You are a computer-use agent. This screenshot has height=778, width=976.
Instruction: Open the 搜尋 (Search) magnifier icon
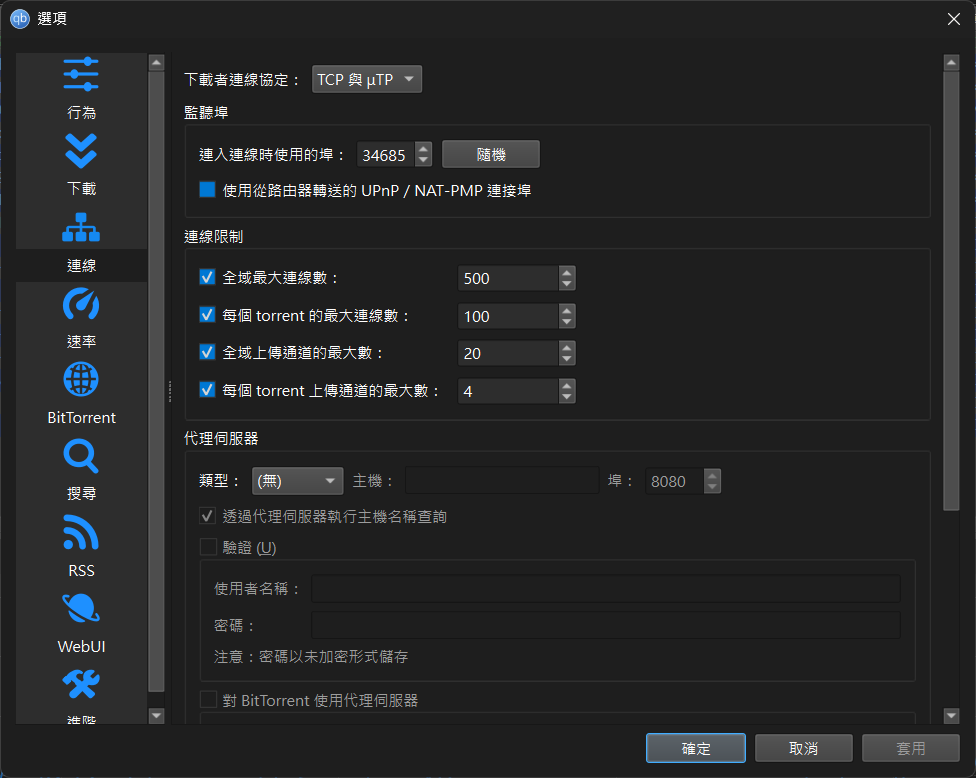click(x=81, y=456)
